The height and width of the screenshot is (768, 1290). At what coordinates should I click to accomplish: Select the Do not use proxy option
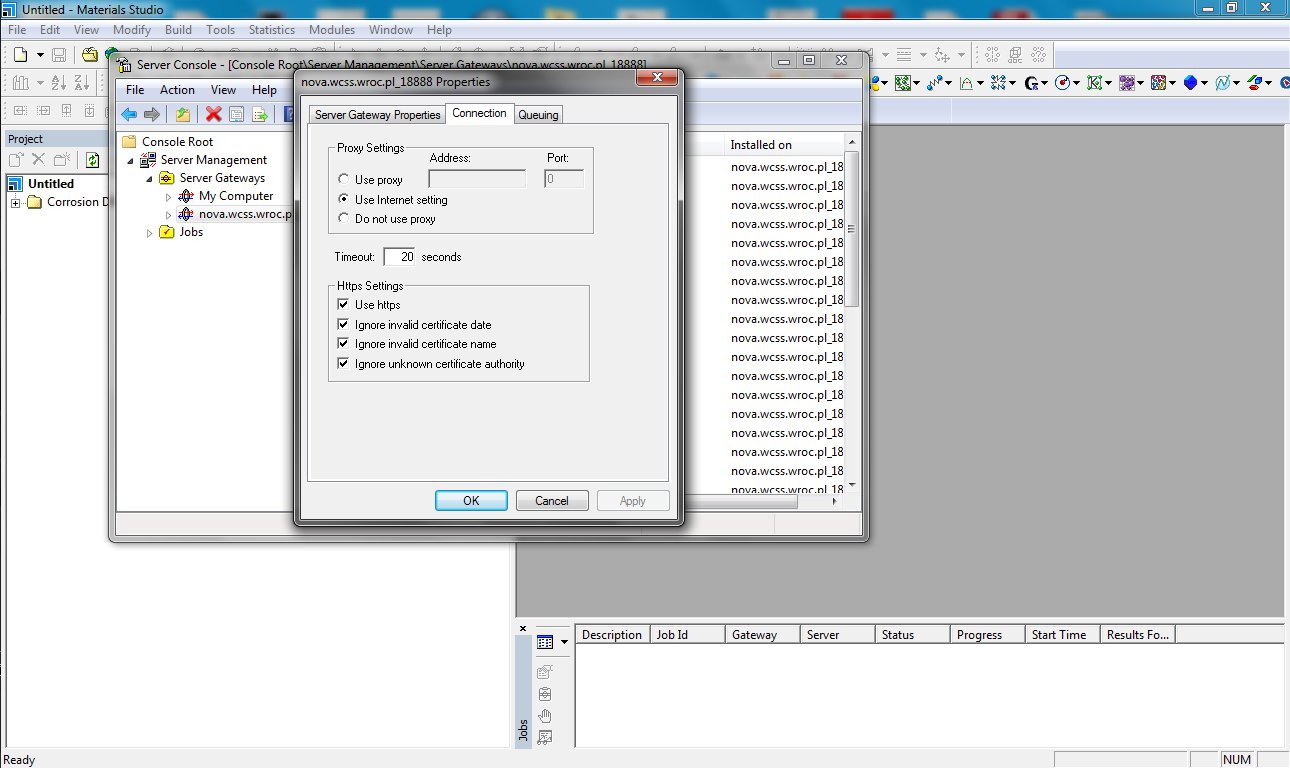(x=344, y=219)
